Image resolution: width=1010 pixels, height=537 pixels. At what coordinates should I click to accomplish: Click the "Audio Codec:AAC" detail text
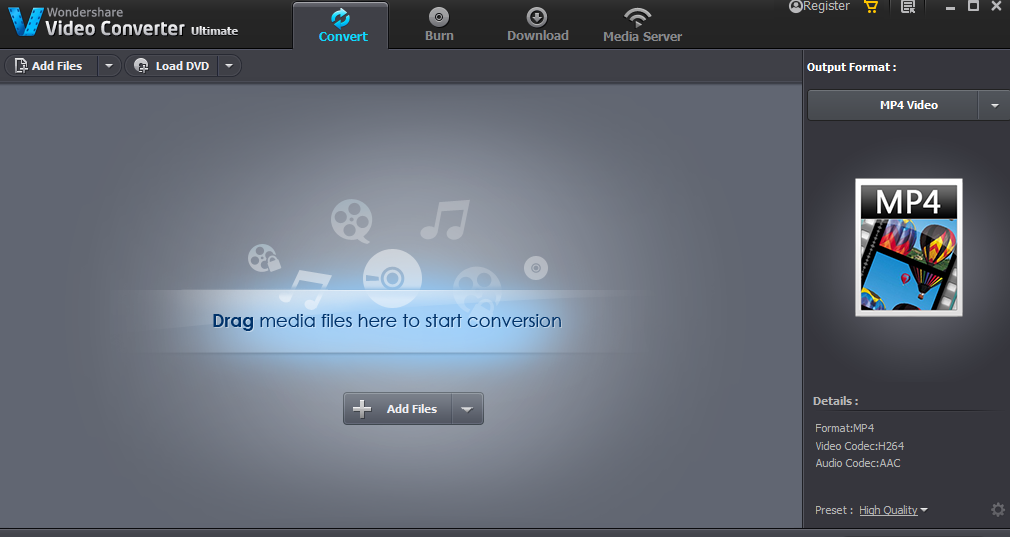[x=857, y=463]
